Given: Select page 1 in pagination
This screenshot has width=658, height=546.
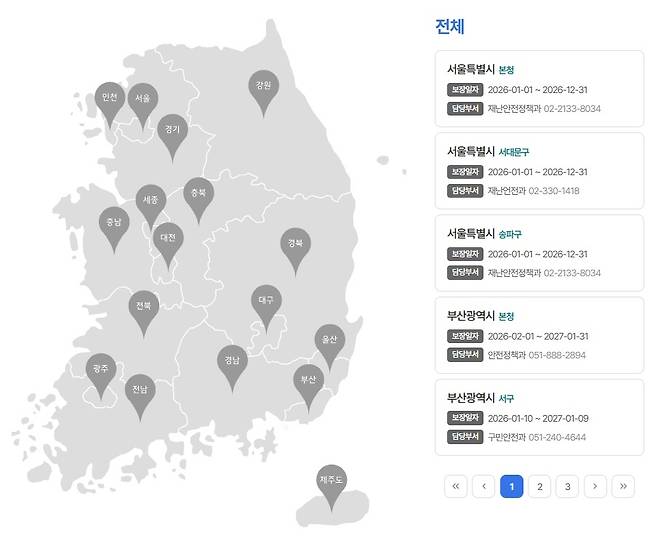Looking at the screenshot, I should (x=512, y=486).
